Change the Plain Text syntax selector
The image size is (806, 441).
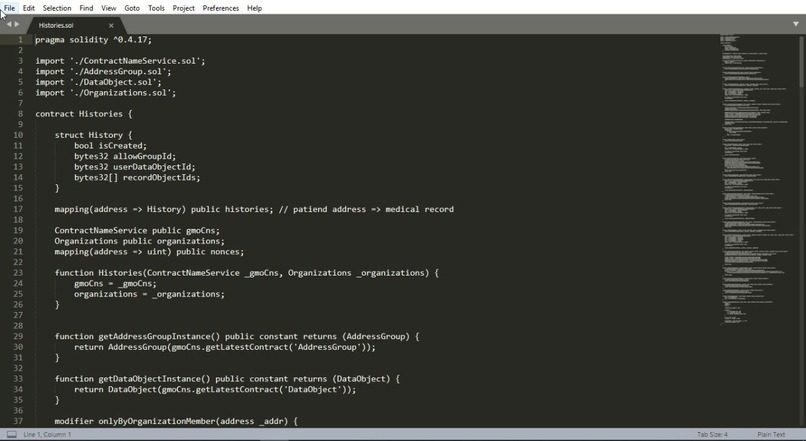771,434
